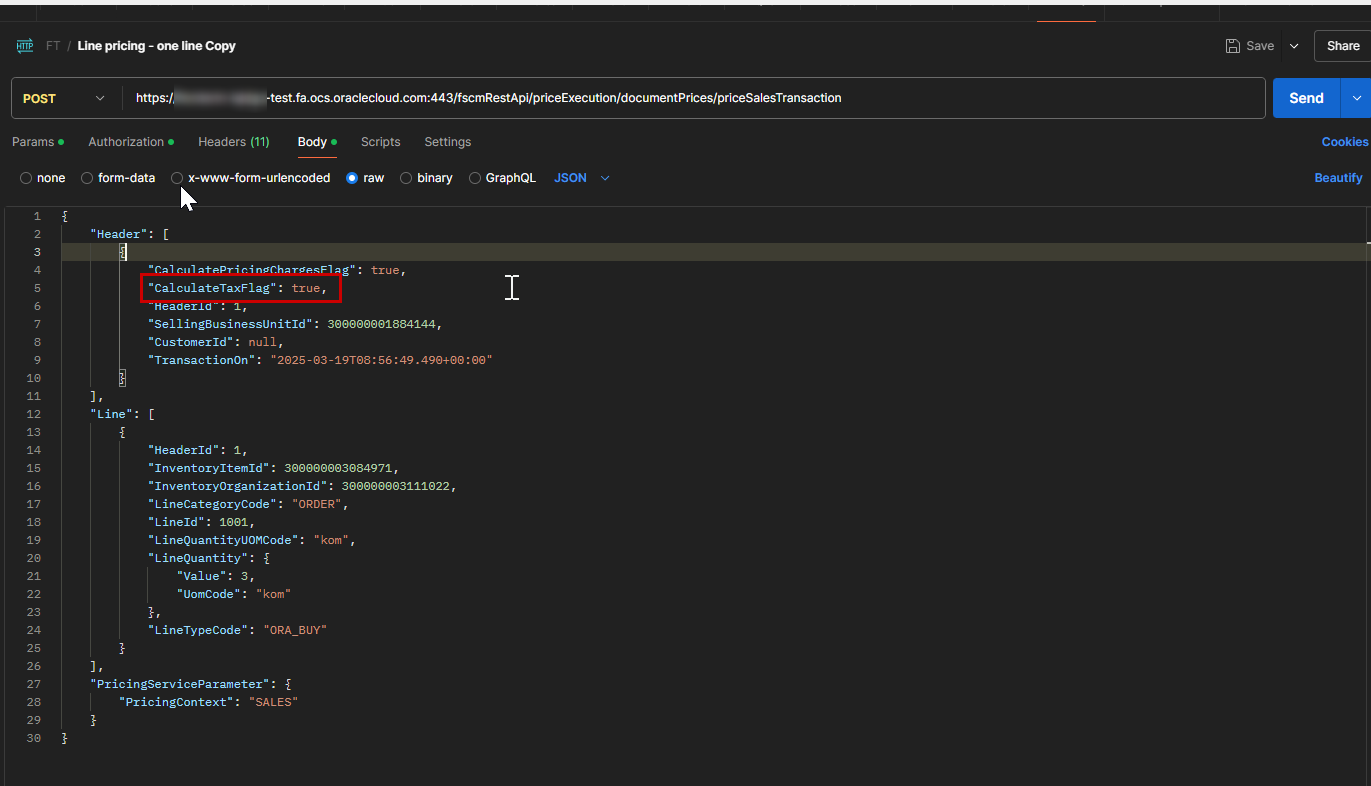Image resolution: width=1371 pixels, height=786 pixels.
Task: Click the "PricingContext" value "SALES"
Action: (x=273, y=702)
